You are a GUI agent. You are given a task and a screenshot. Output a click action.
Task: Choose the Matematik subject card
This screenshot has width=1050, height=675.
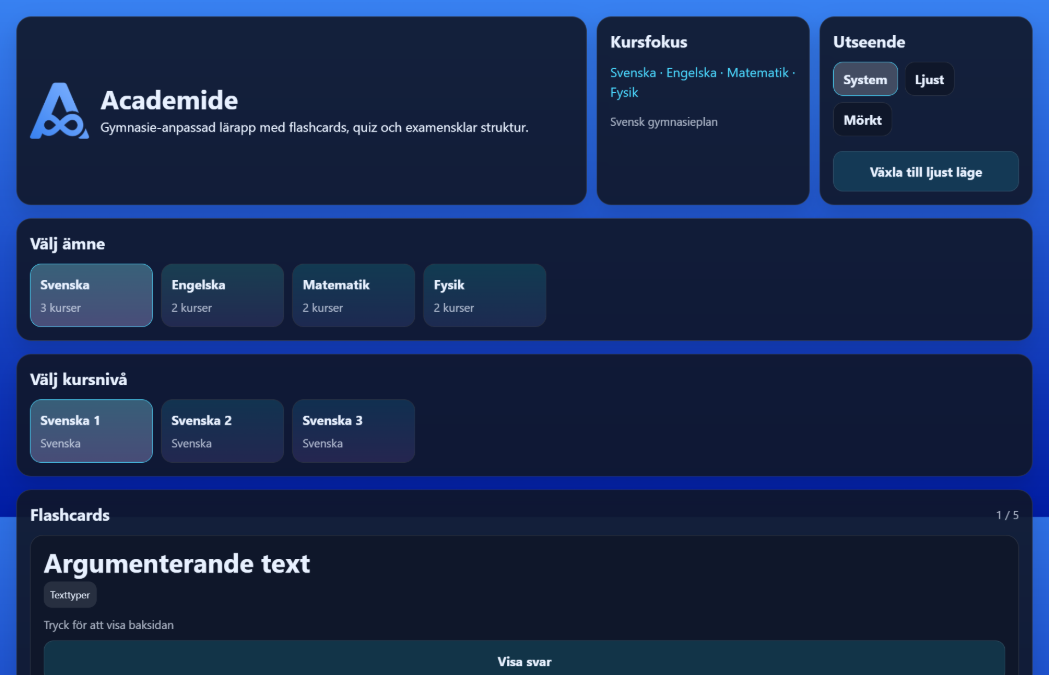click(x=353, y=295)
